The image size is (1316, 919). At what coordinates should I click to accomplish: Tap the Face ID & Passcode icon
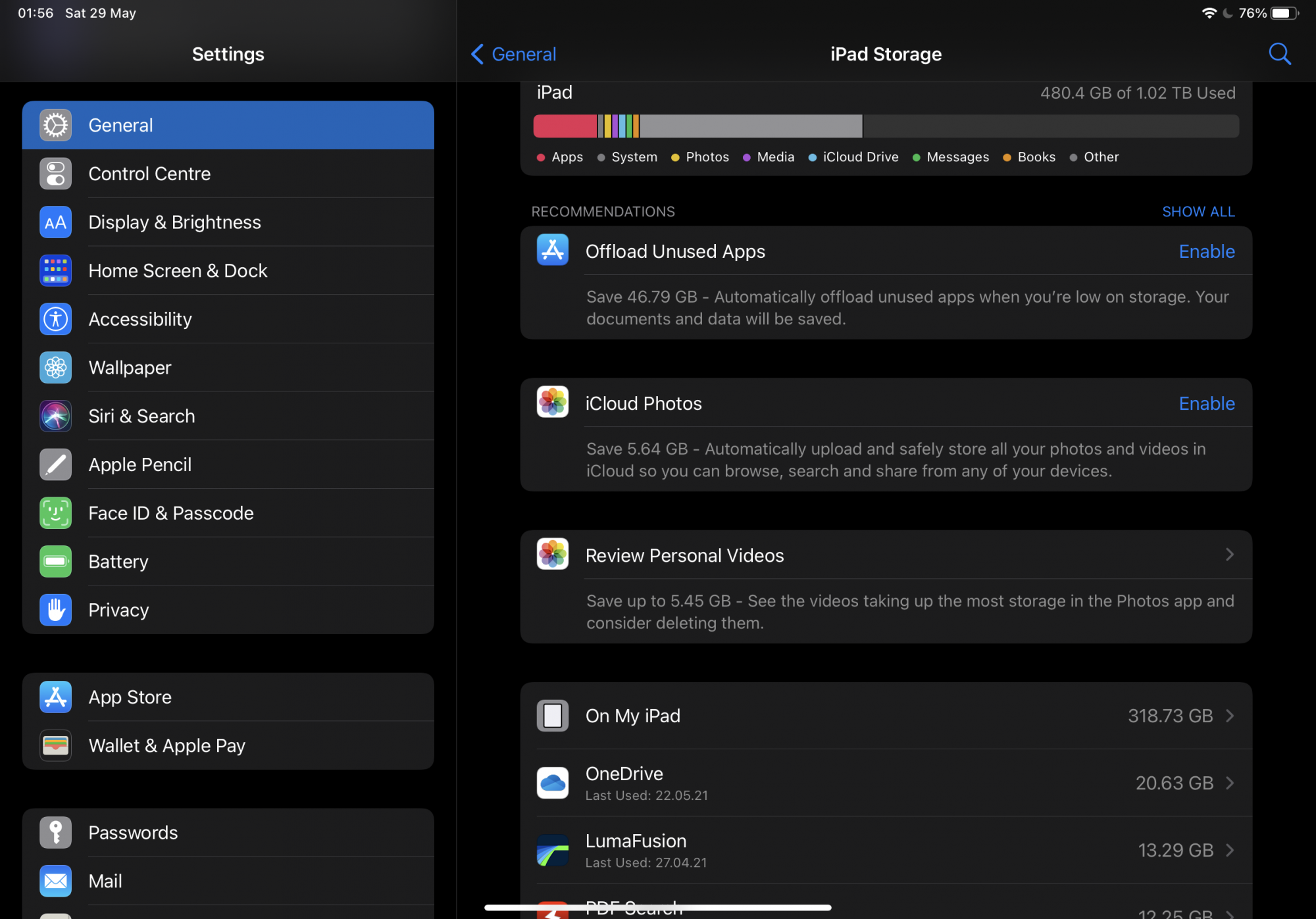(x=55, y=513)
